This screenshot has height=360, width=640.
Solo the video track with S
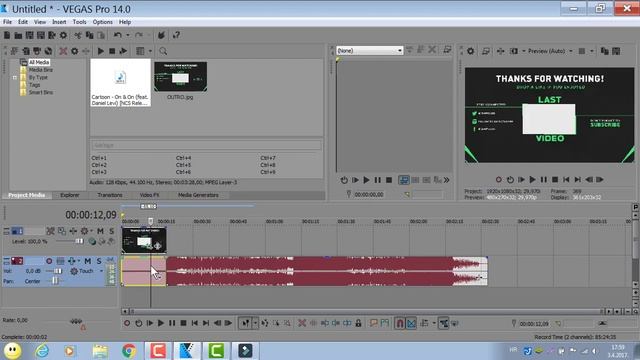111,231
